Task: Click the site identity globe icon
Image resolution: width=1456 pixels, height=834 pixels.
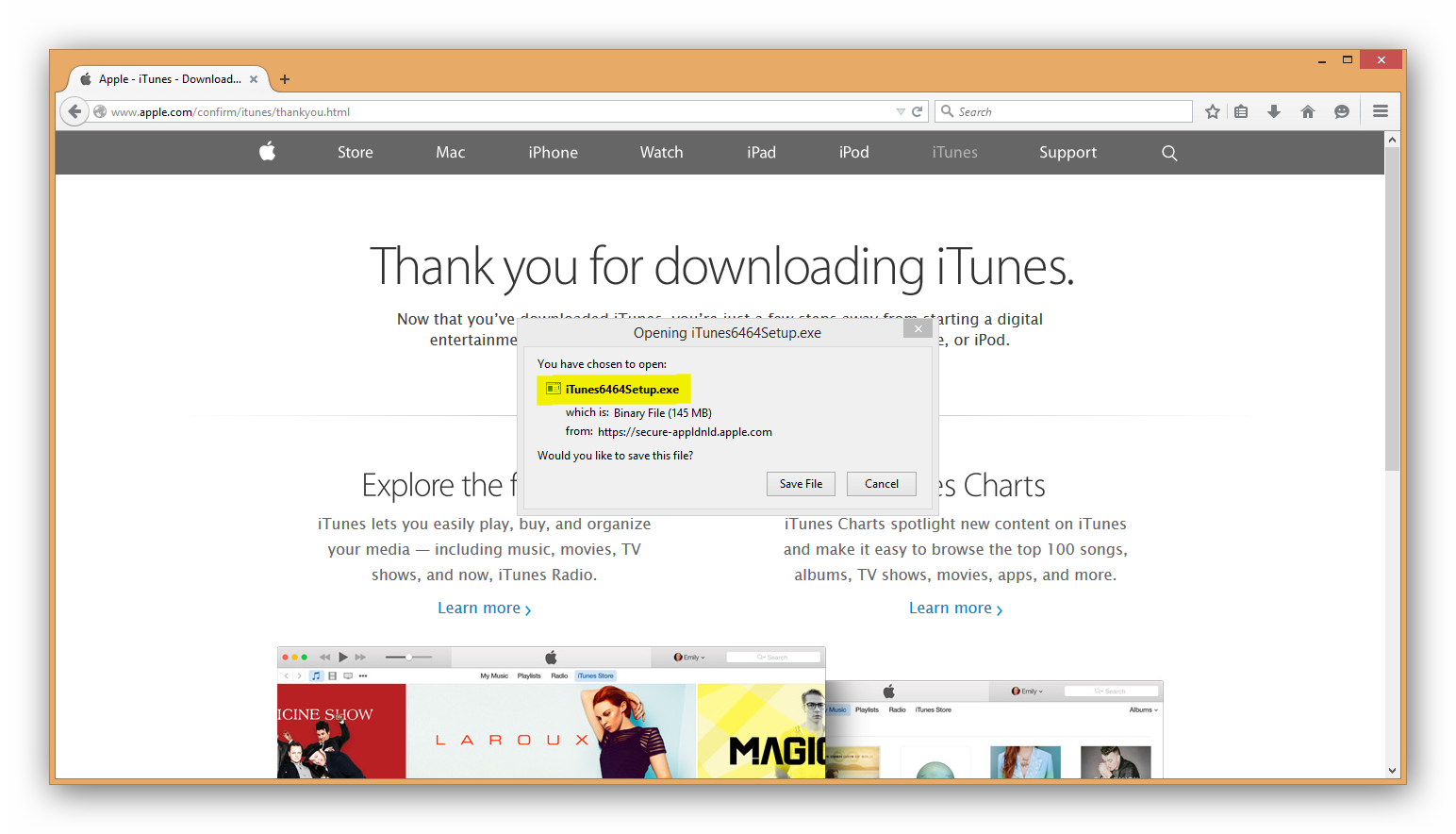Action: click(x=100, y=111)
